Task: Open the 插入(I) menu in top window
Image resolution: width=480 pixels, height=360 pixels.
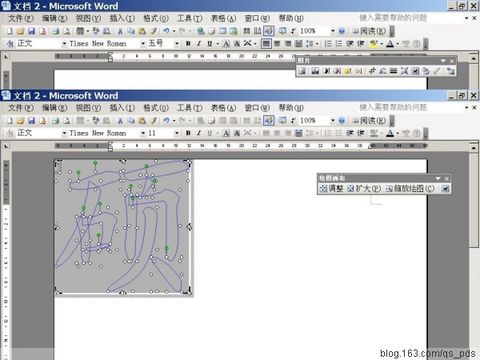Action: click(122, 18)
